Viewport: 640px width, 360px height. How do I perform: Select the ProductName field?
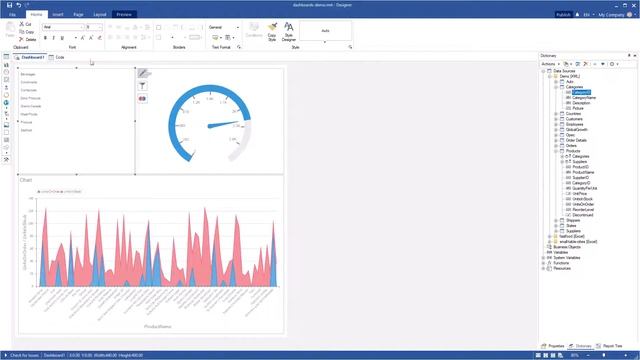coord(583,172)
